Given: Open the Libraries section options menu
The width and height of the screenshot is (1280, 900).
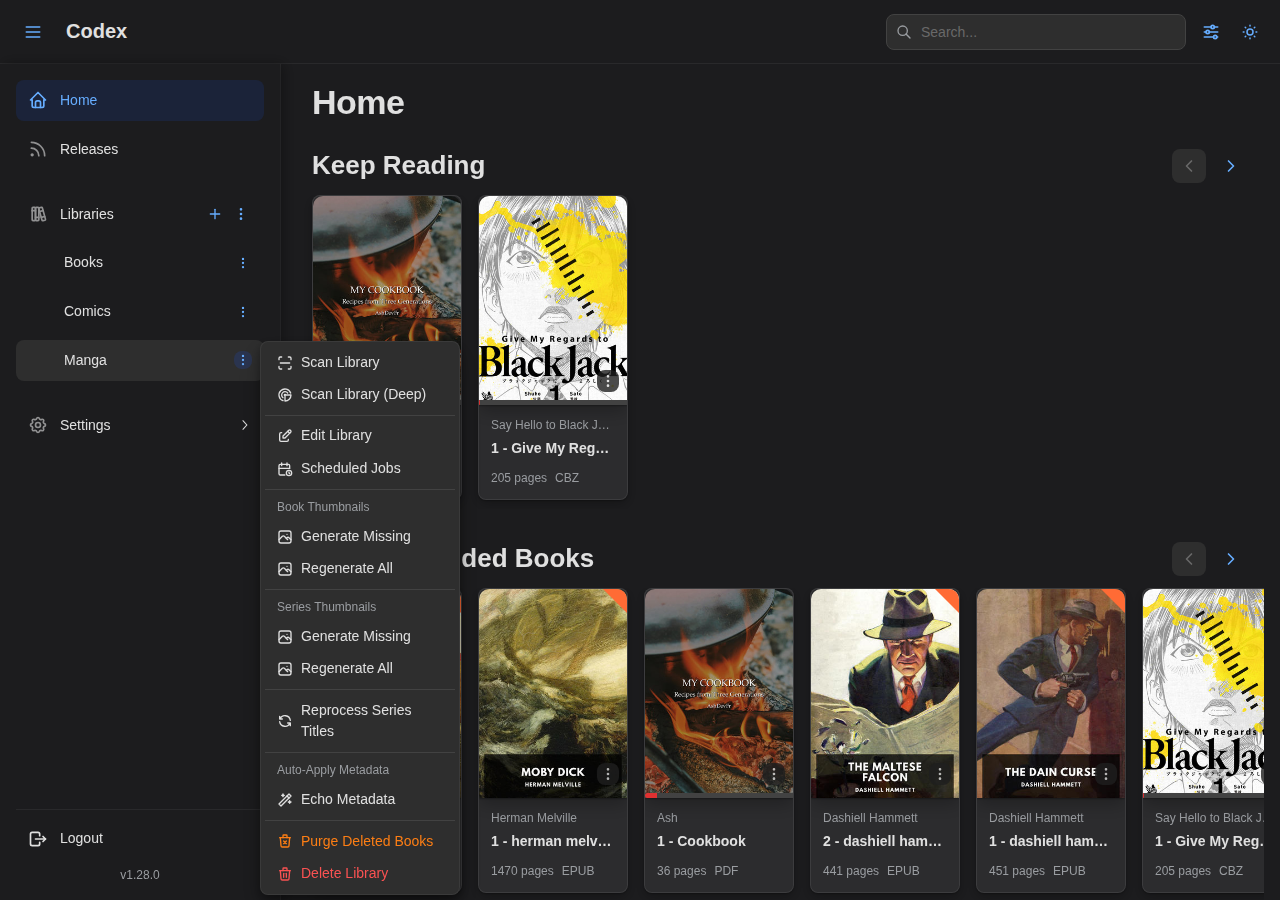Looking at the screenshot, I should pyautogui.click(x=241, y=214).
